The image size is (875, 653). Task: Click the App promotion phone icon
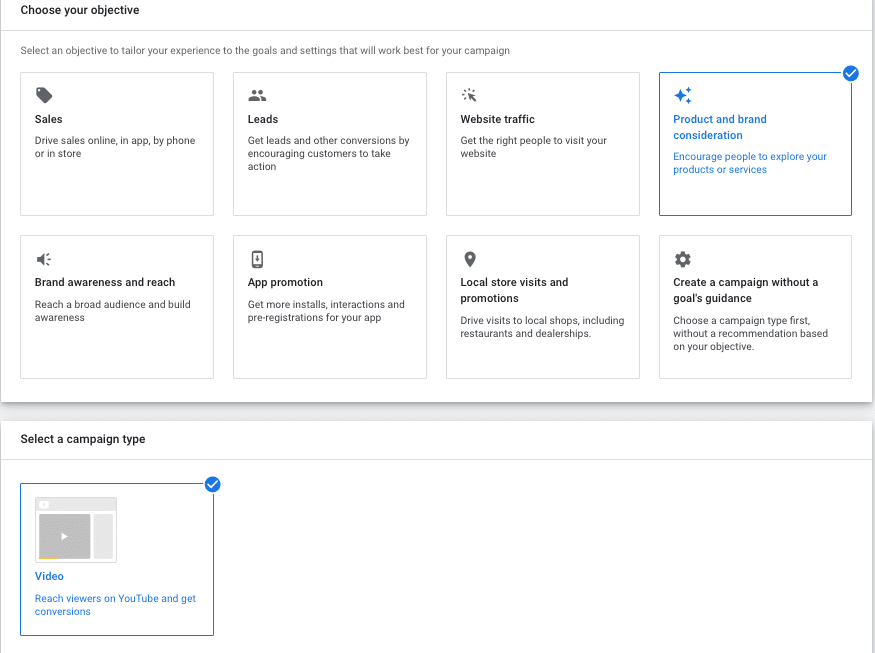257,258
